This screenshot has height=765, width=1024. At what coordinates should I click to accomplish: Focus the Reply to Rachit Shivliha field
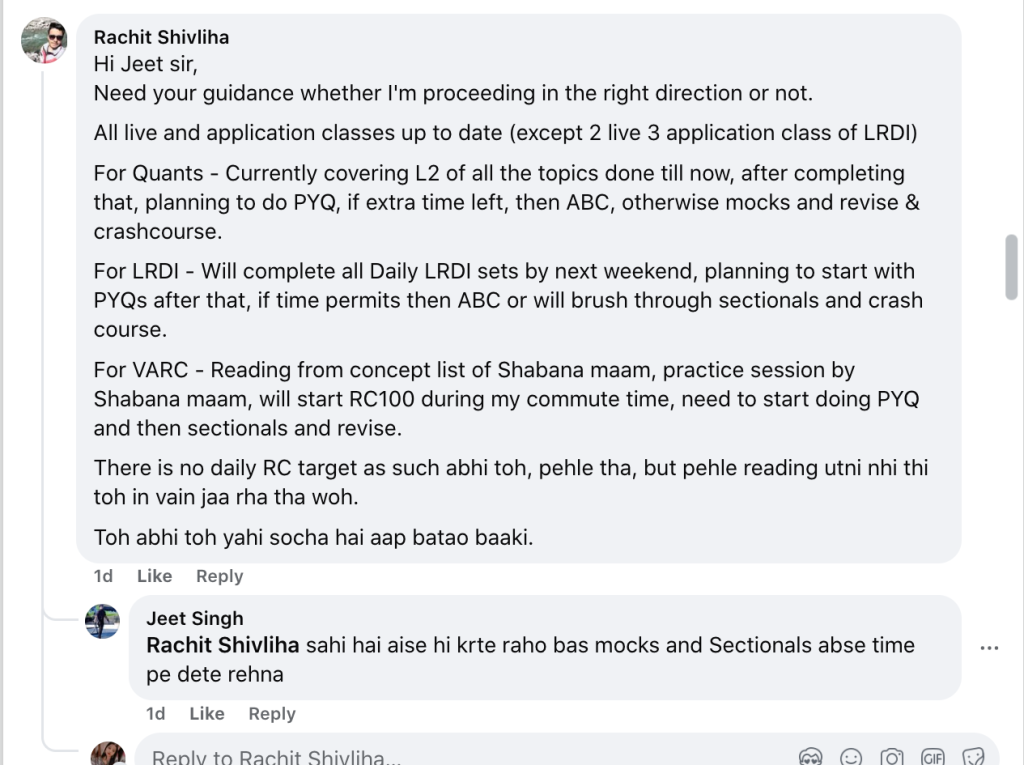click(457, 757)
